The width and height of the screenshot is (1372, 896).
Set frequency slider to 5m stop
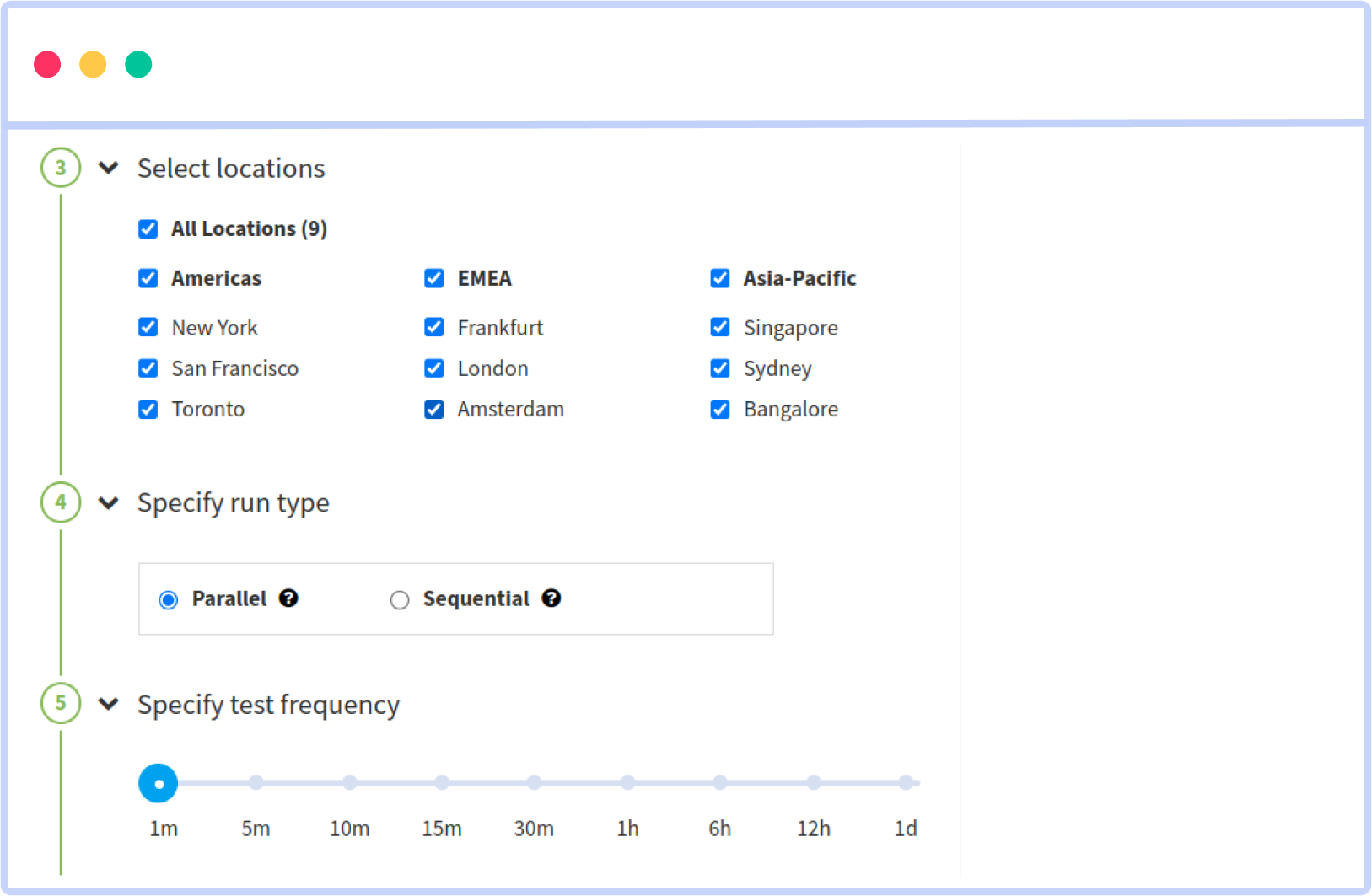click(256, 783)
